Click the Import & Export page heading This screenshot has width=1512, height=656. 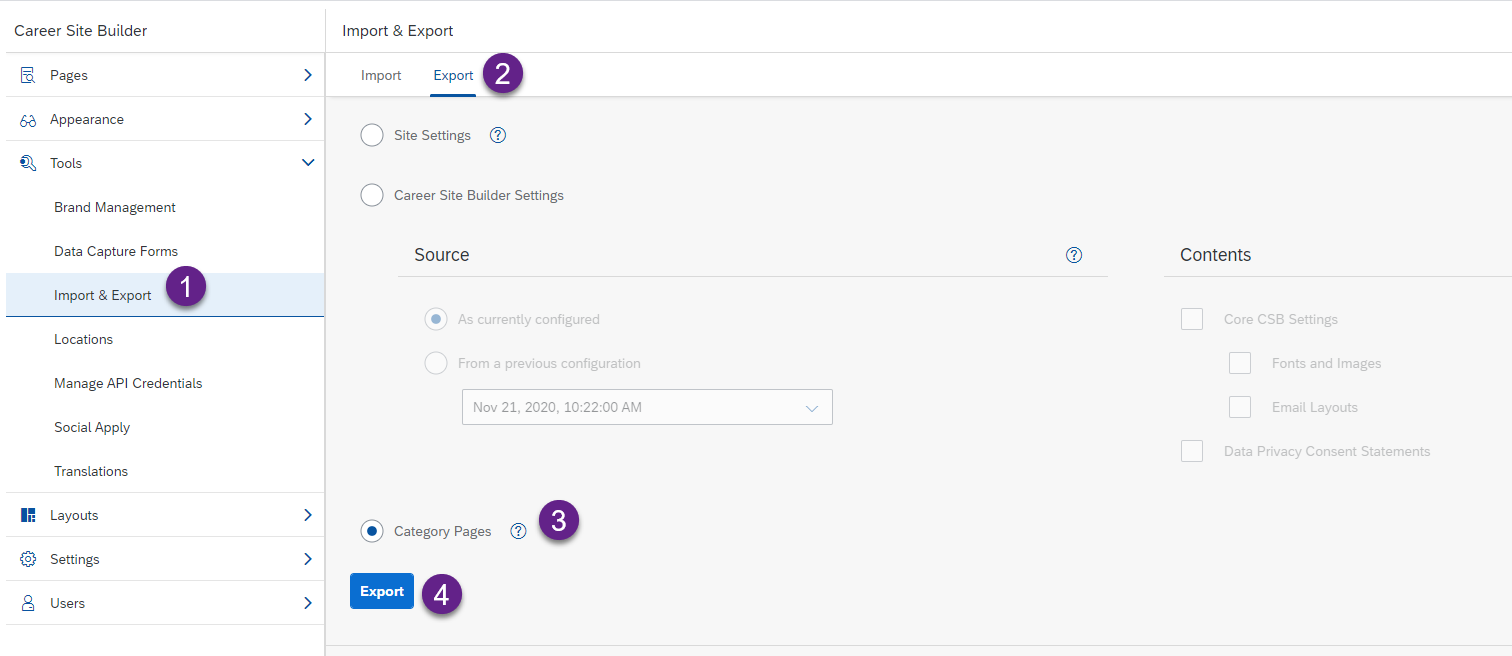click(x=398, y=31)
